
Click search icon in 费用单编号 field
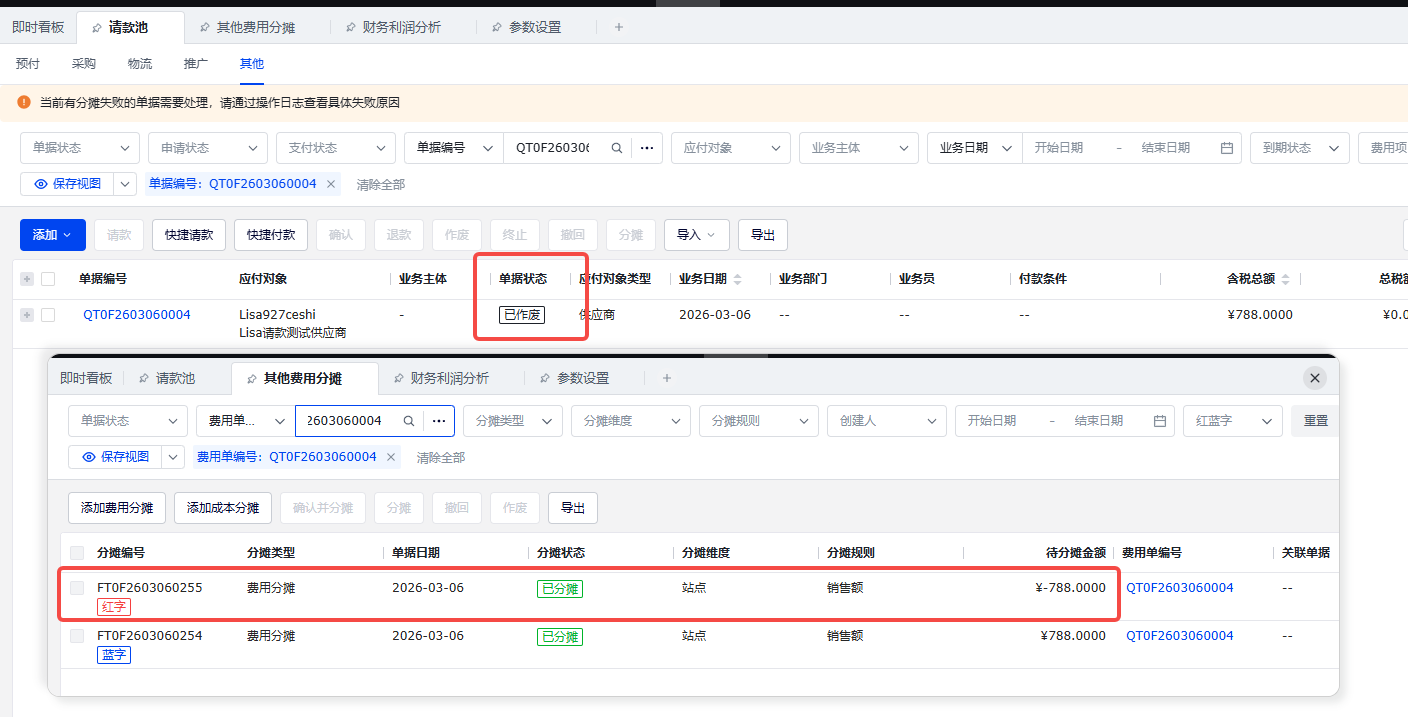[x=408, y=421]
